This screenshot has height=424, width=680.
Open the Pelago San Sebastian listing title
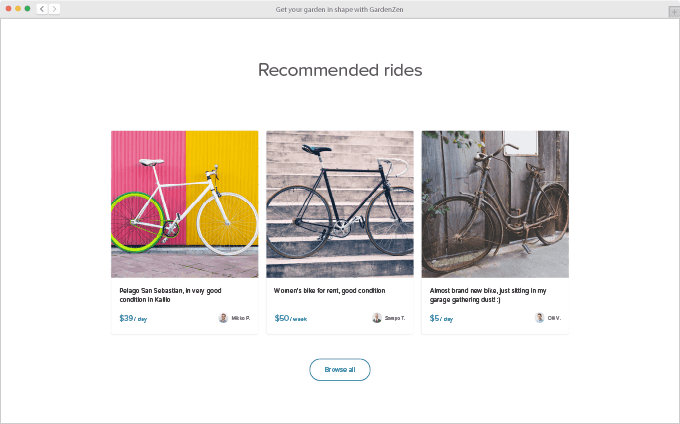click(x=170, y=294)
